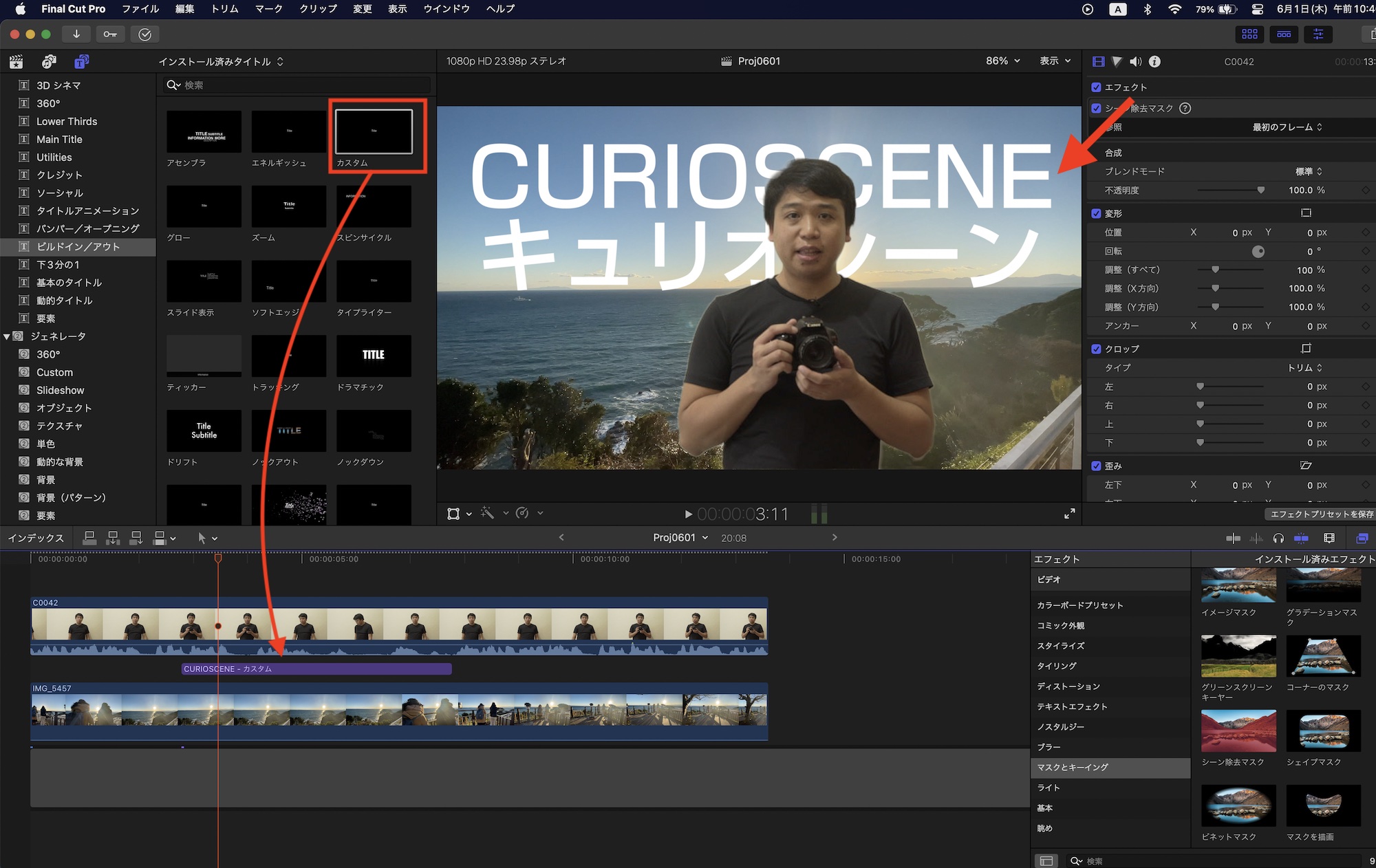Open the Titles and Generators sidebar icon

click(81, 62)
